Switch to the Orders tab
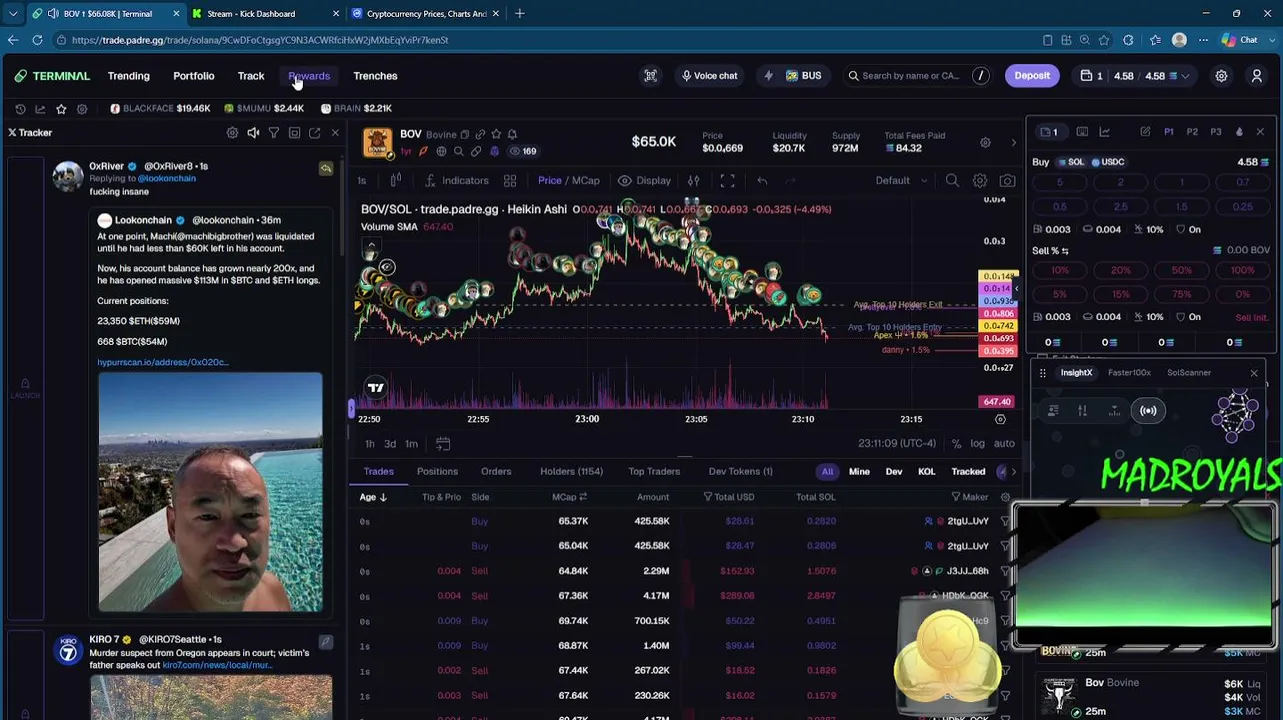Image resolution: width=1283 pixels, height=720 pixels. [496, 471]
